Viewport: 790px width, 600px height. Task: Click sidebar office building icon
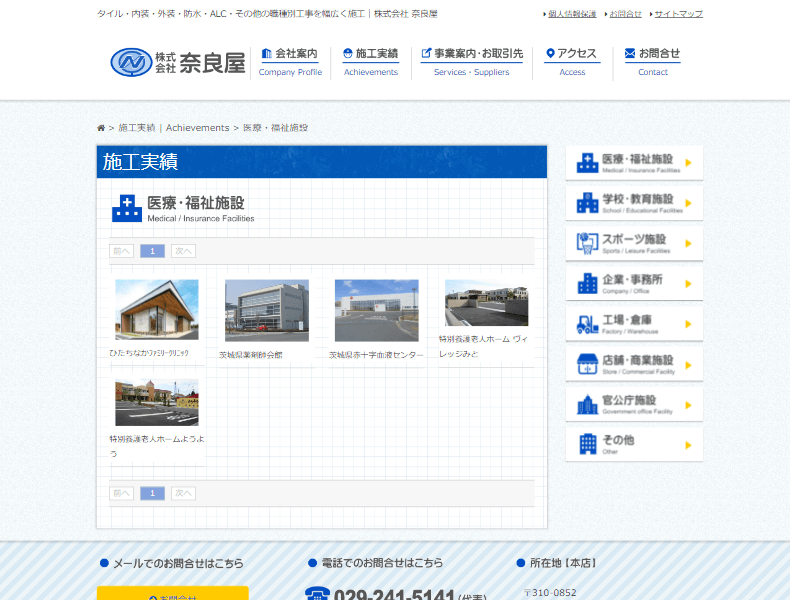point(587,284)
